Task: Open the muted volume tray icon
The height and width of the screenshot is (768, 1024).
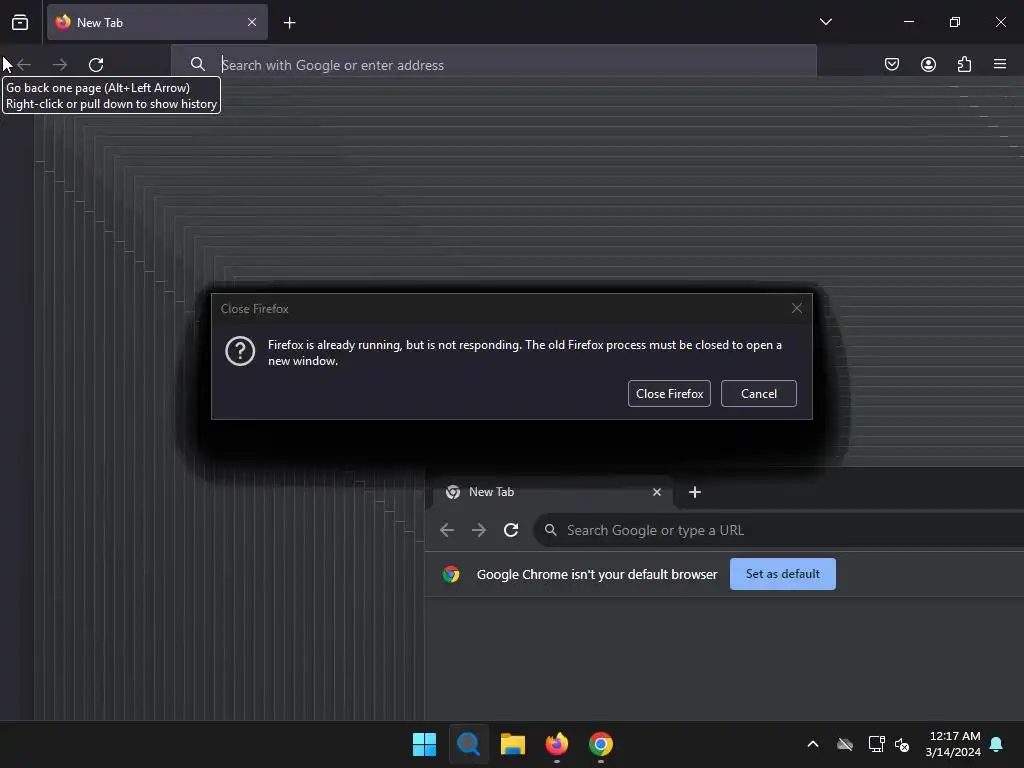Action: pyautogui.click(x=903, y=744)
